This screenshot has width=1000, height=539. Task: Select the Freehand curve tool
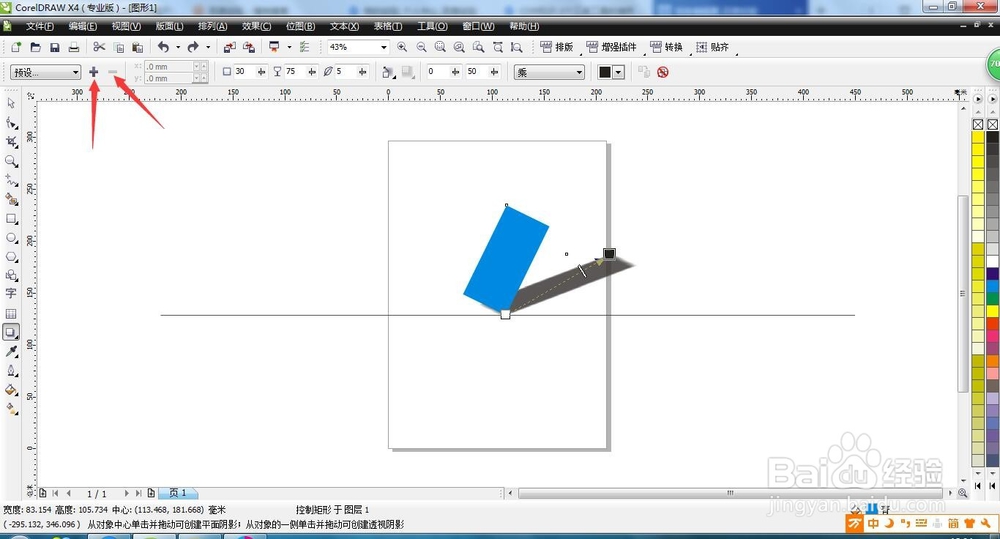pyautogui.click(x=11, y=181)
